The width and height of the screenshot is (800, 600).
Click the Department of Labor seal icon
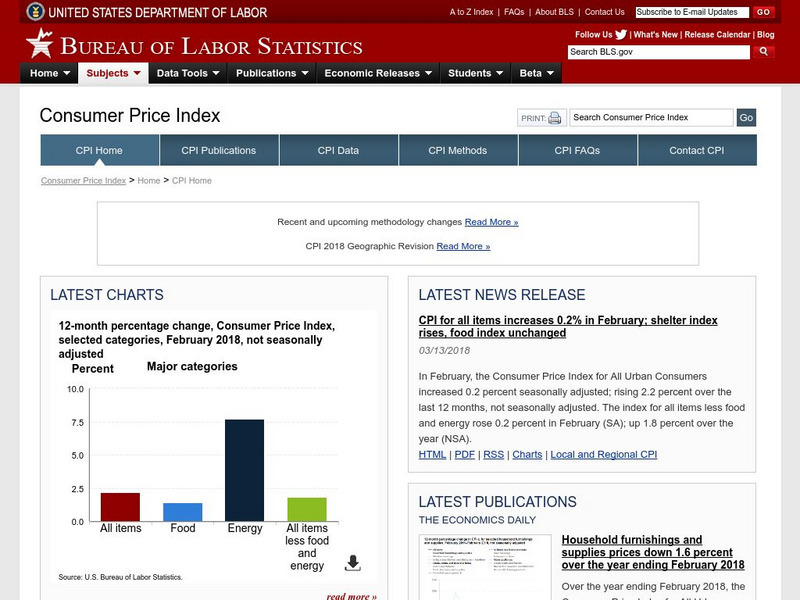click(35, 11)
